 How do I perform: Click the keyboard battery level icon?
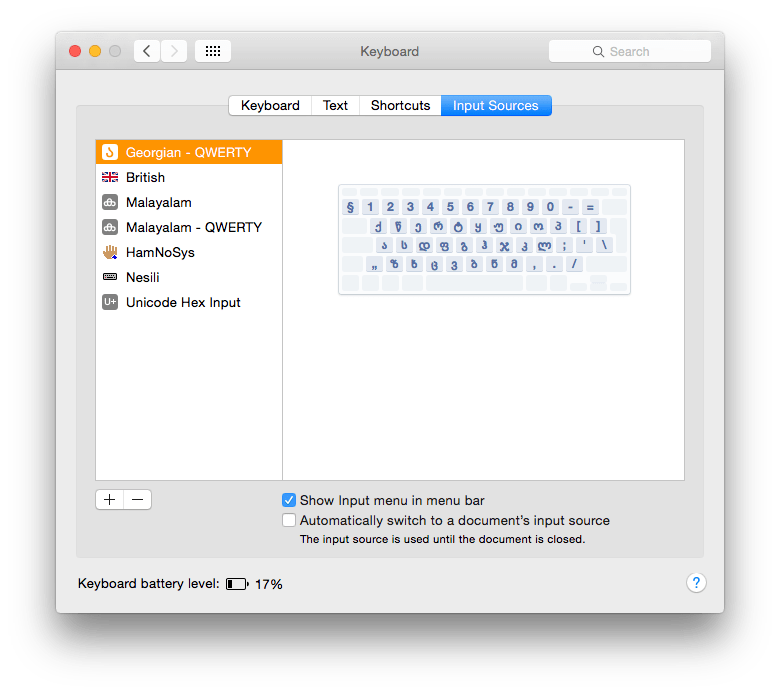point(237,584)
